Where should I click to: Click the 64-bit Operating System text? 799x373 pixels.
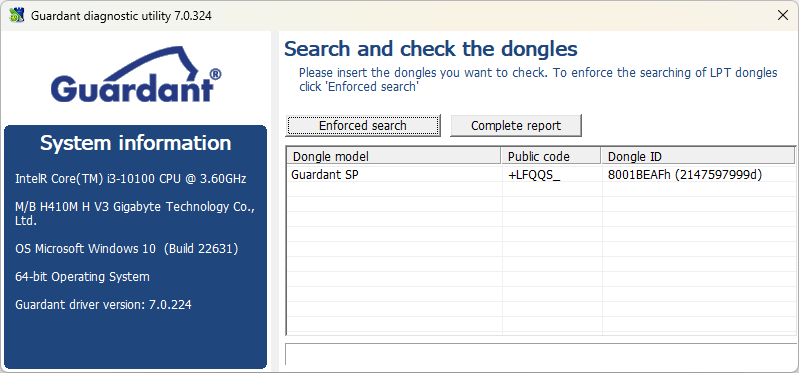pos(83,277)
